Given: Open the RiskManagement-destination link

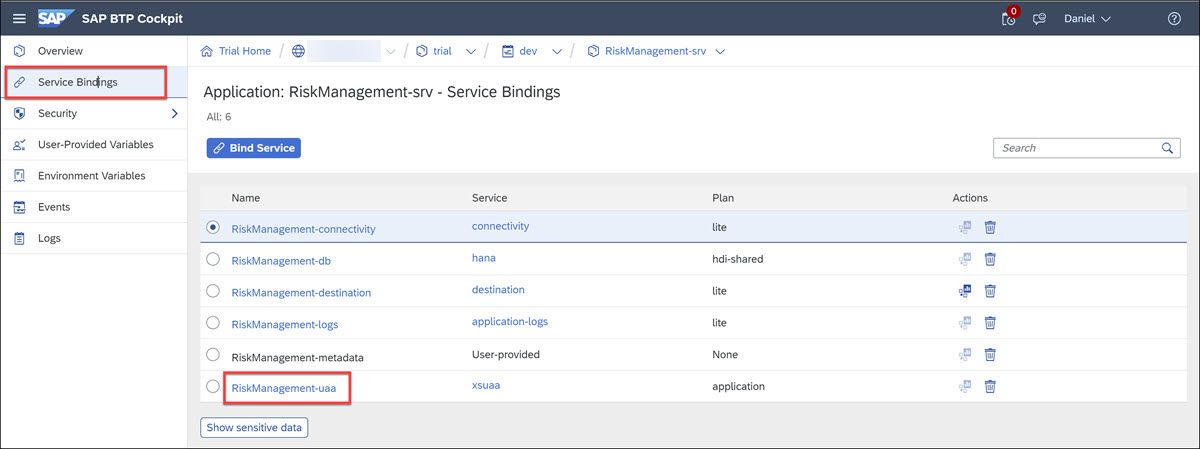Looking at the screenshot, I should [301, 293].
